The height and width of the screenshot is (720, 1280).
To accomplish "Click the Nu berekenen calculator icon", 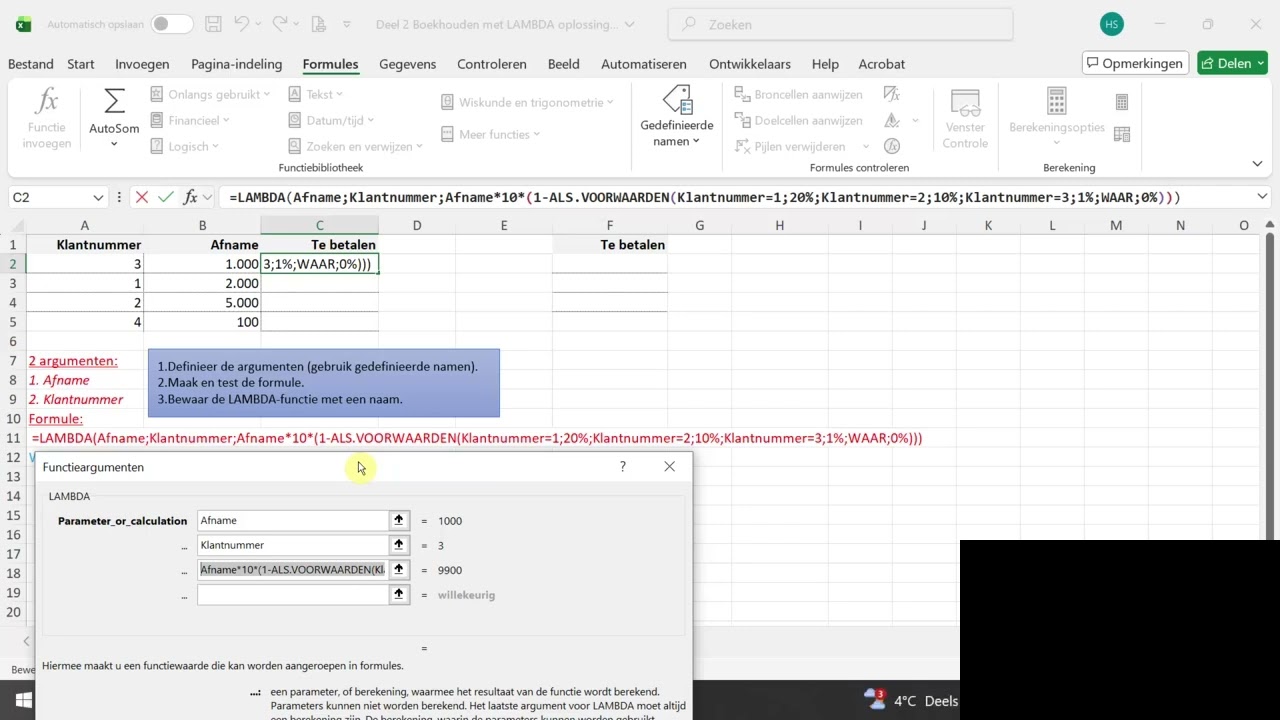I will [x=1122, y=102].
